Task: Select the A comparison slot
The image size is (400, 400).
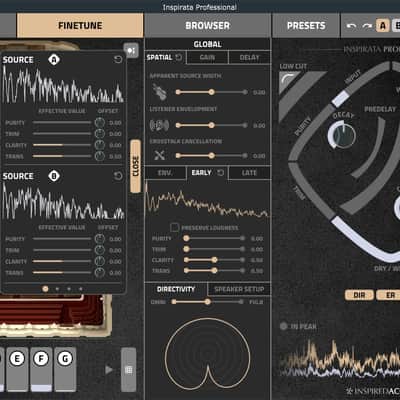Action: tap(383, 26)
